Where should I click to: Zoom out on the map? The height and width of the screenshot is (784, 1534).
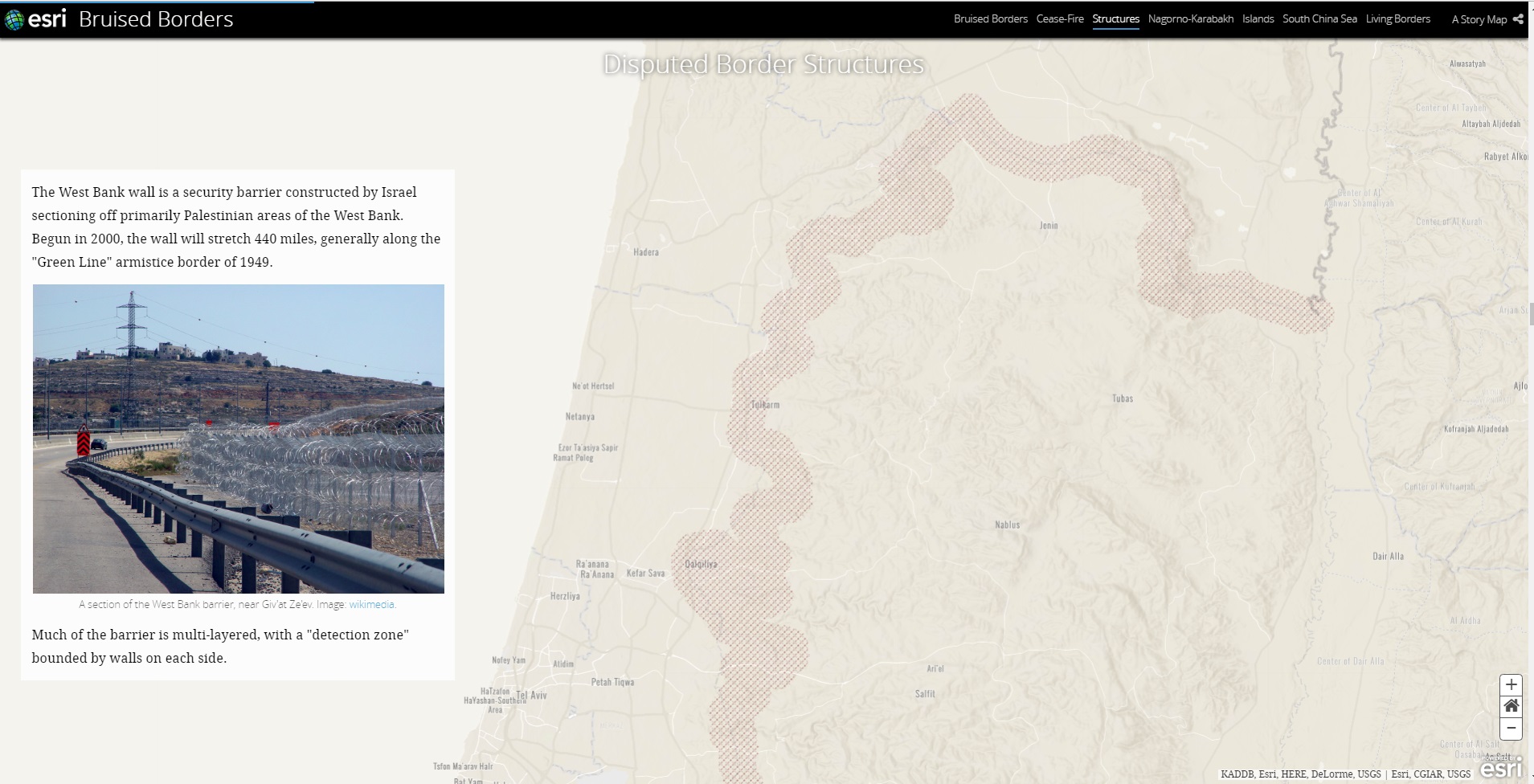1511,729
